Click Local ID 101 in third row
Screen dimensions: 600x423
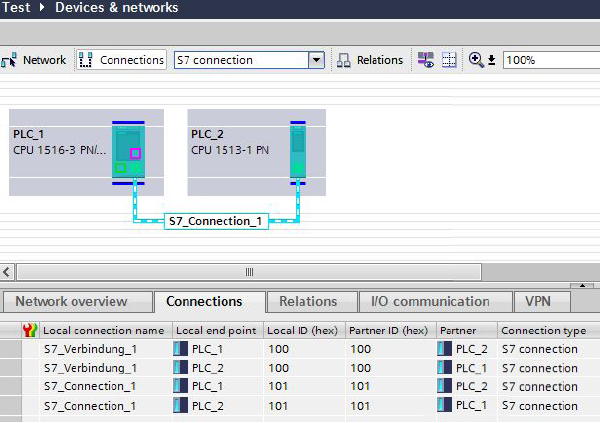(x=278, y=386)
